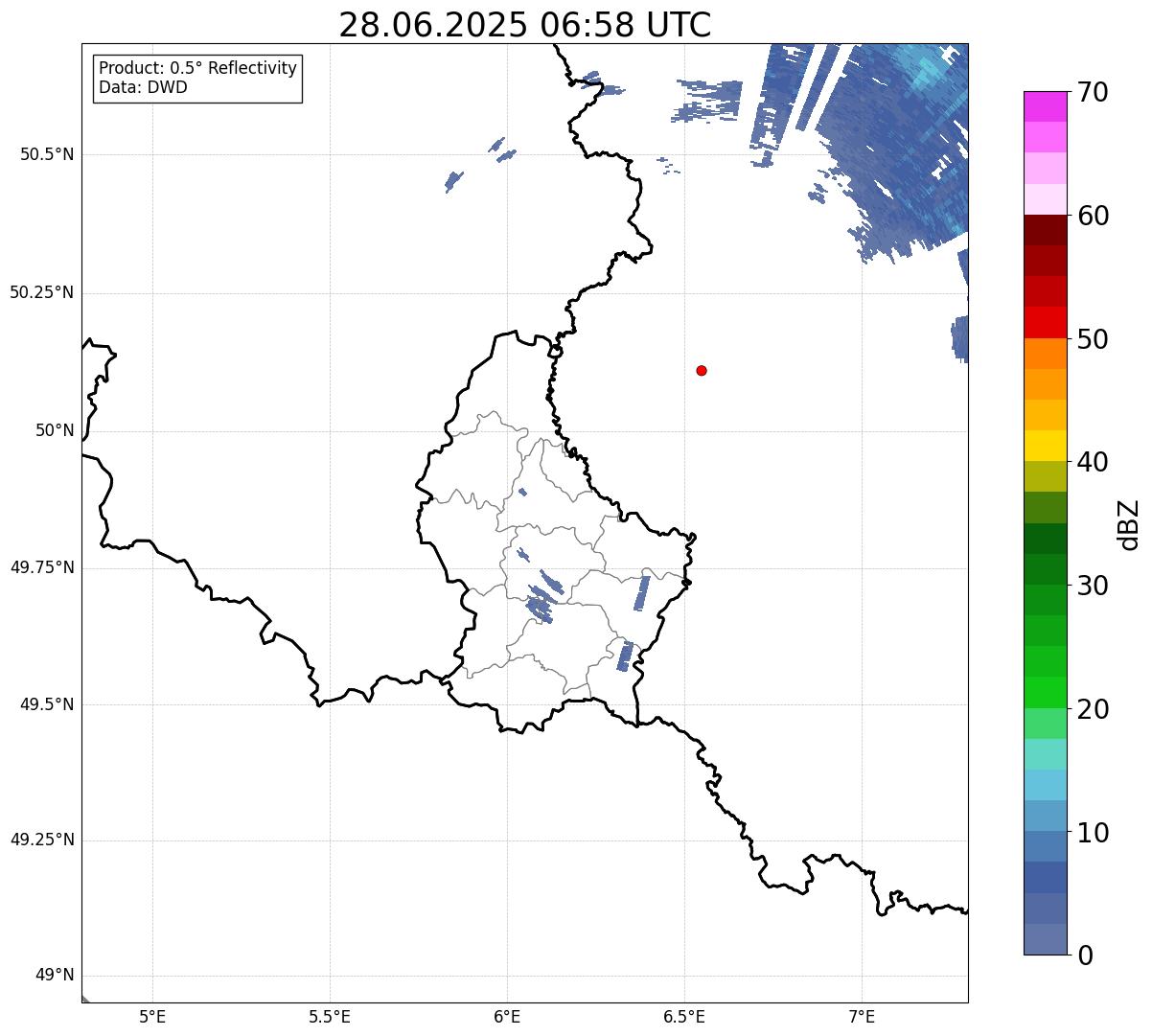Click the 50°N latitude label
The height and width of the screenshot is (1036, 1152).
click(x=55, y=430)
